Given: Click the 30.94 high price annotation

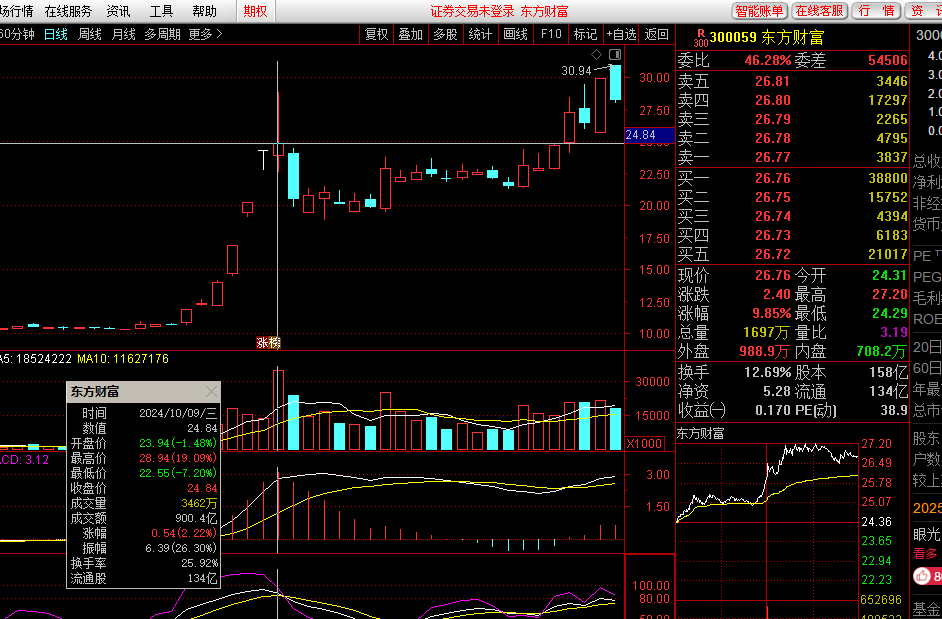Looking at the screenshot, I should (576, 71).
